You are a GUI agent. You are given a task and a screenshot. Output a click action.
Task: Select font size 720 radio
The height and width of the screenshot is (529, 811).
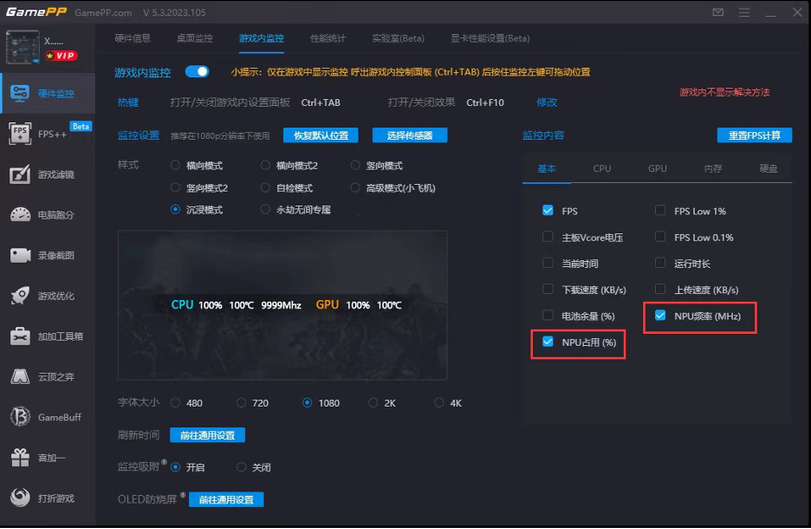click(x=241, y=402)
